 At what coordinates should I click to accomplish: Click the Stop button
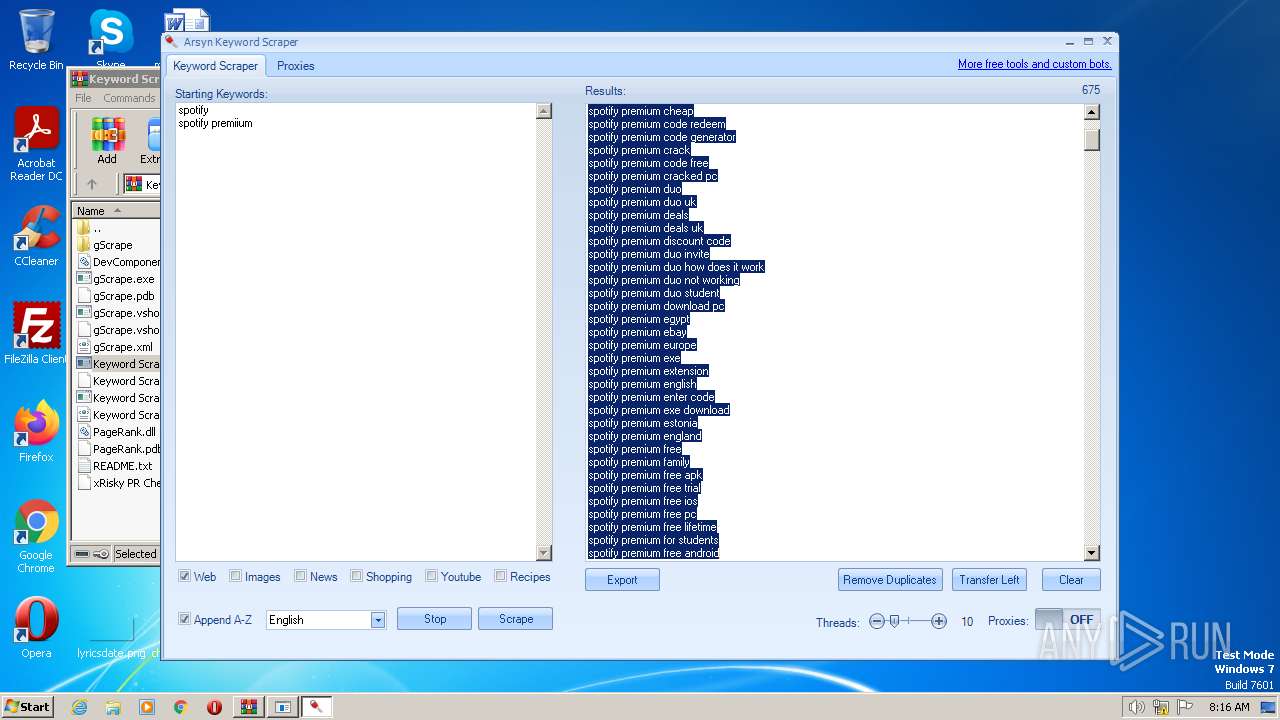[435, 619]
